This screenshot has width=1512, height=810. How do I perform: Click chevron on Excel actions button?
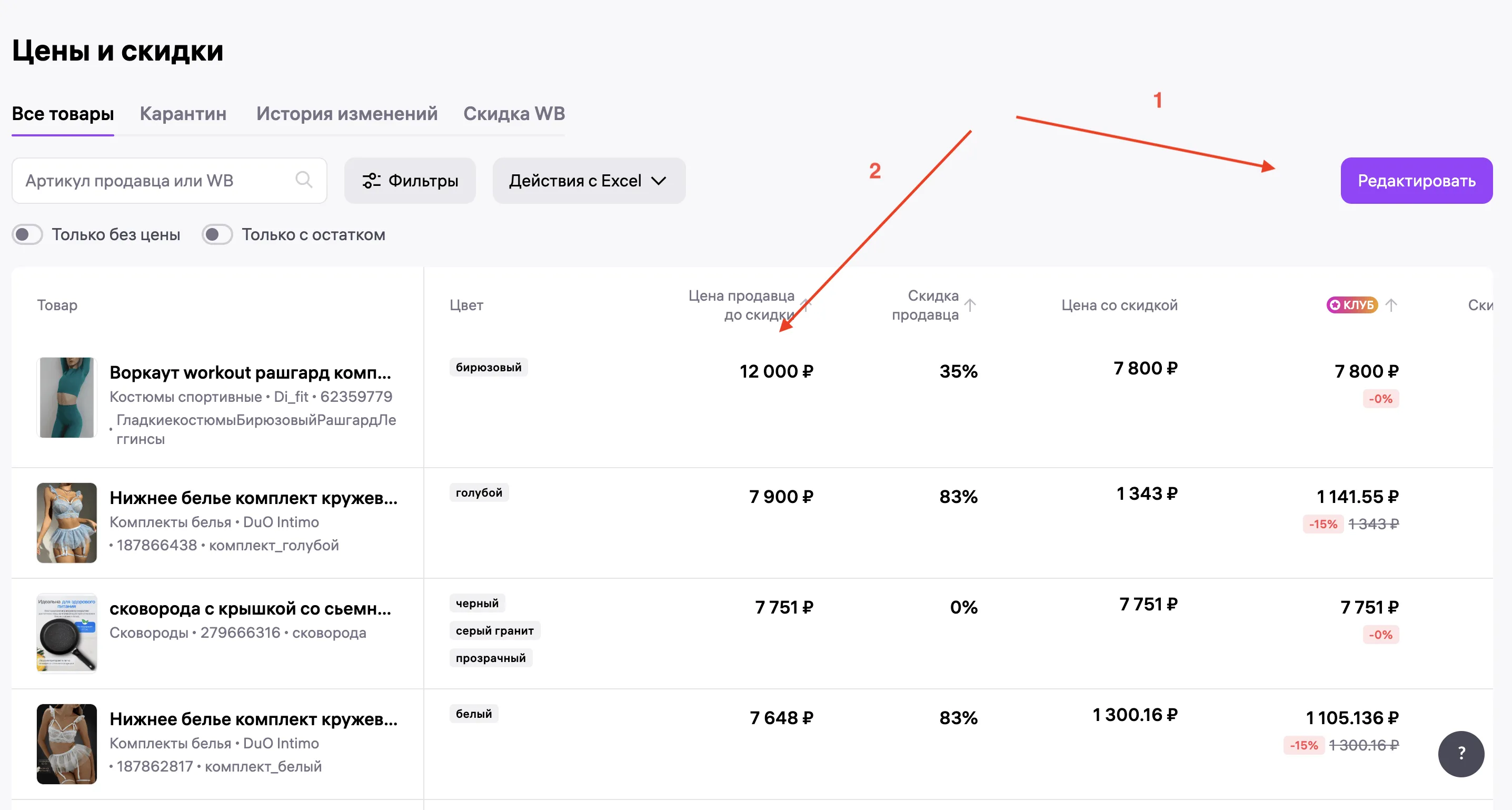(x=659, y=181)
